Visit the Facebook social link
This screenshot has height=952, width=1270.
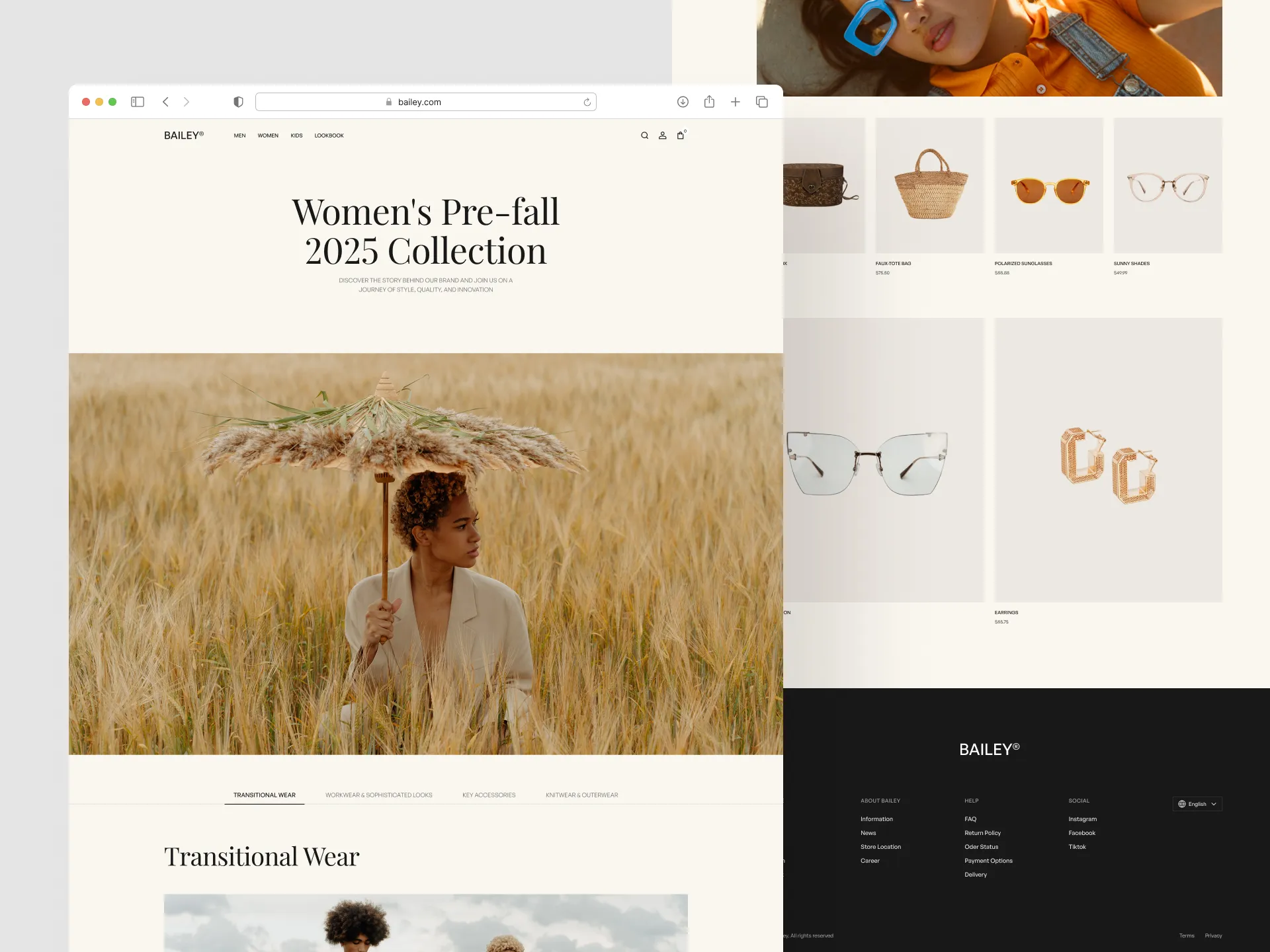pos(1081,833)
